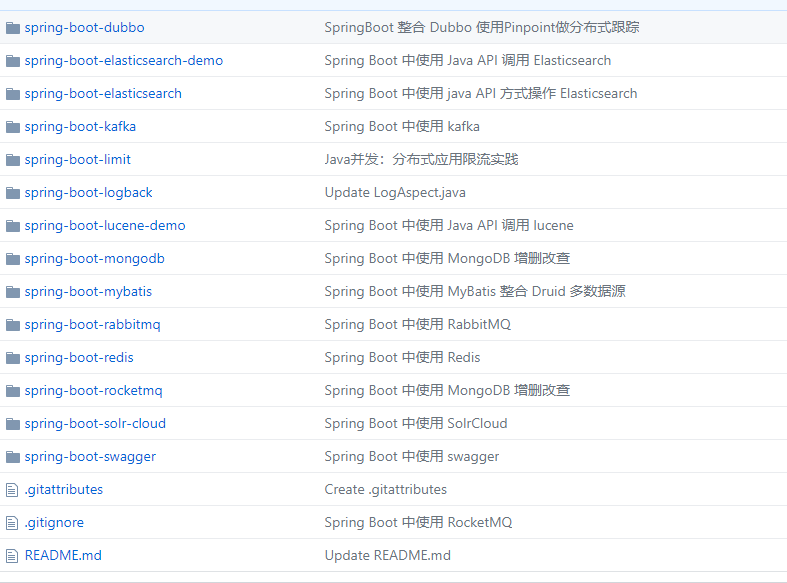Click the folder icon beside spring-boot-rabbitmq
Viewport: 787px width, 583px height.
13,325
